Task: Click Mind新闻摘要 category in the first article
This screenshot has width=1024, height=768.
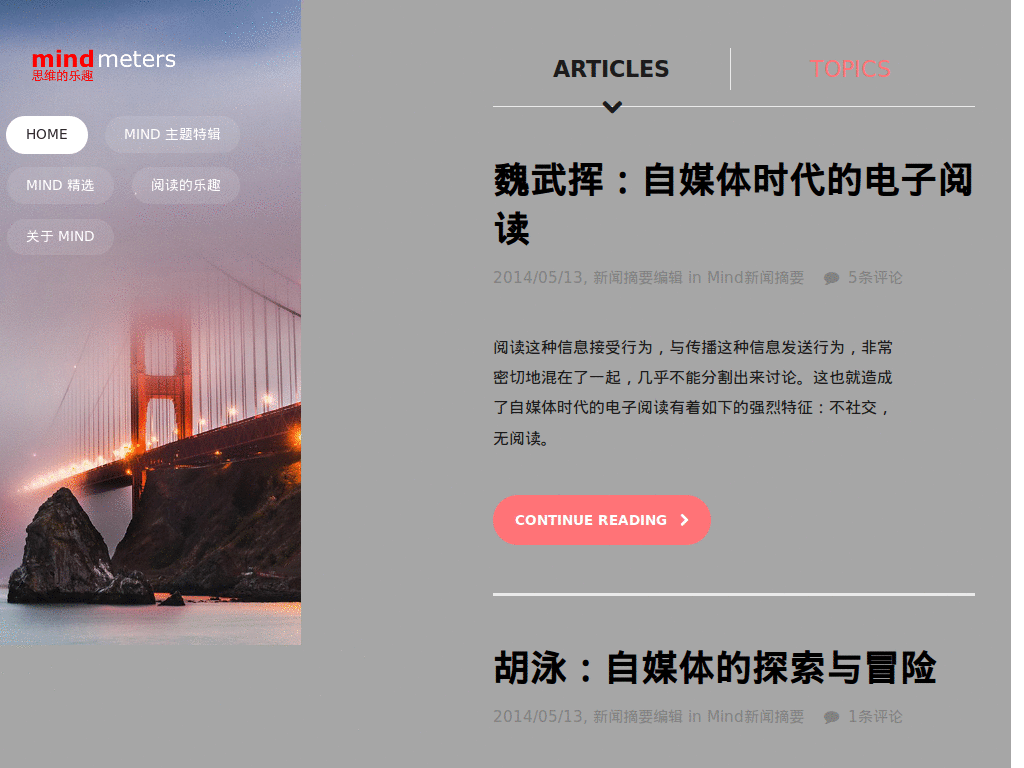Action: click(x=756, y=278)
